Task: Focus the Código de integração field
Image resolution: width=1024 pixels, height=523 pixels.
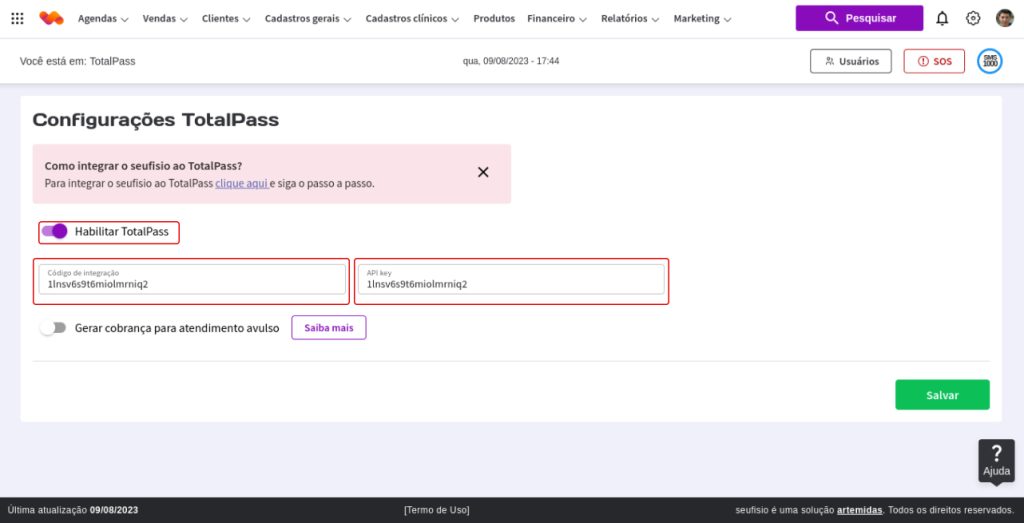Action: click(x=192, y=279)
